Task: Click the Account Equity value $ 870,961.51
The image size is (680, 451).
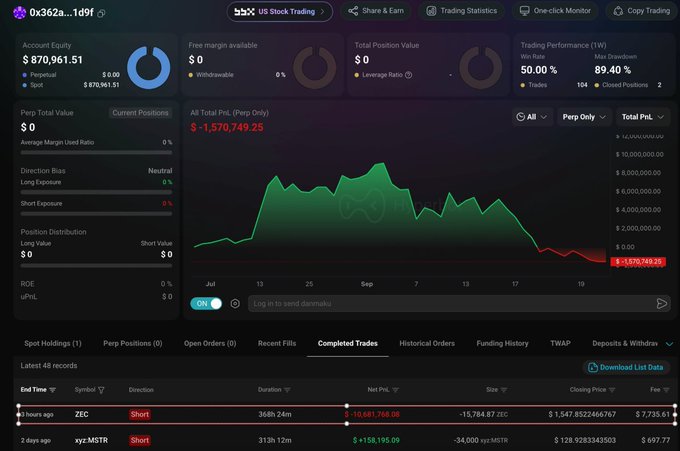Action: (52, 60)
